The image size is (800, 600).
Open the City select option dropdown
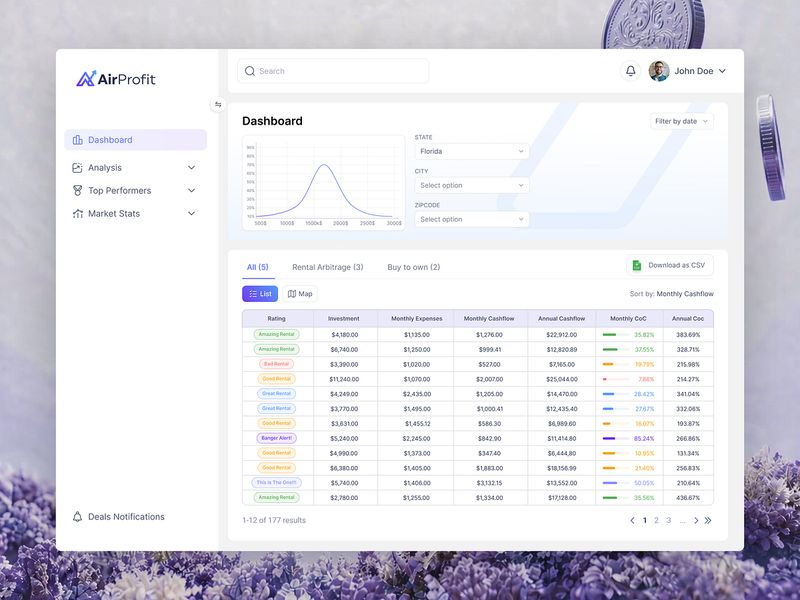coord(472,186)
